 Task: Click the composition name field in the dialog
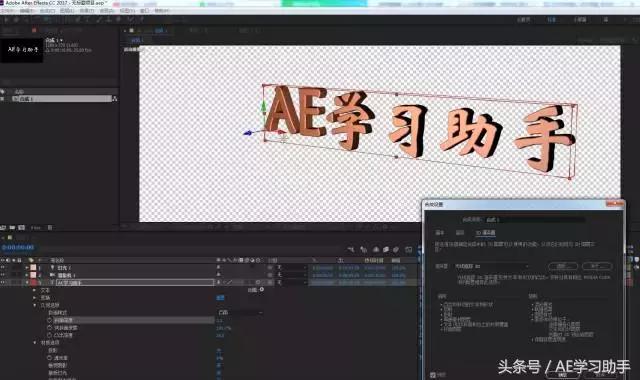pyautogui.click(x=536, y=220)
